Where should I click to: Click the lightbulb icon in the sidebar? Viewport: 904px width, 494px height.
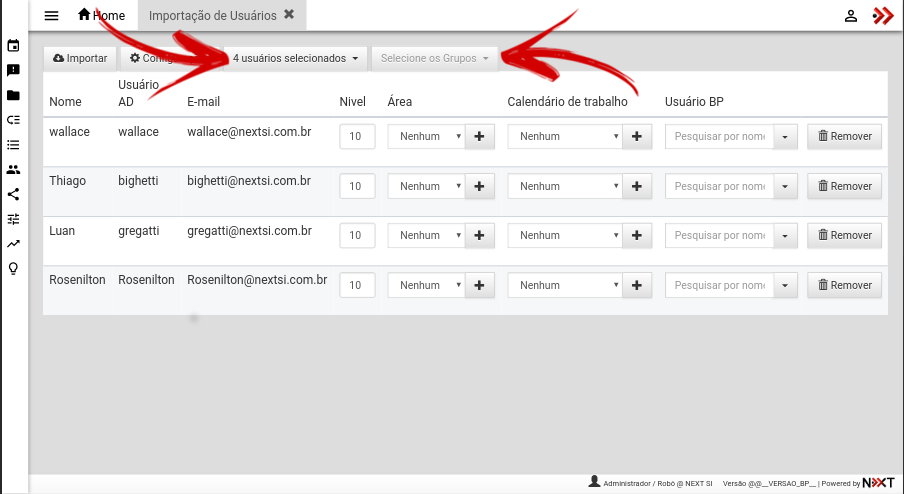tap(13, 268)
